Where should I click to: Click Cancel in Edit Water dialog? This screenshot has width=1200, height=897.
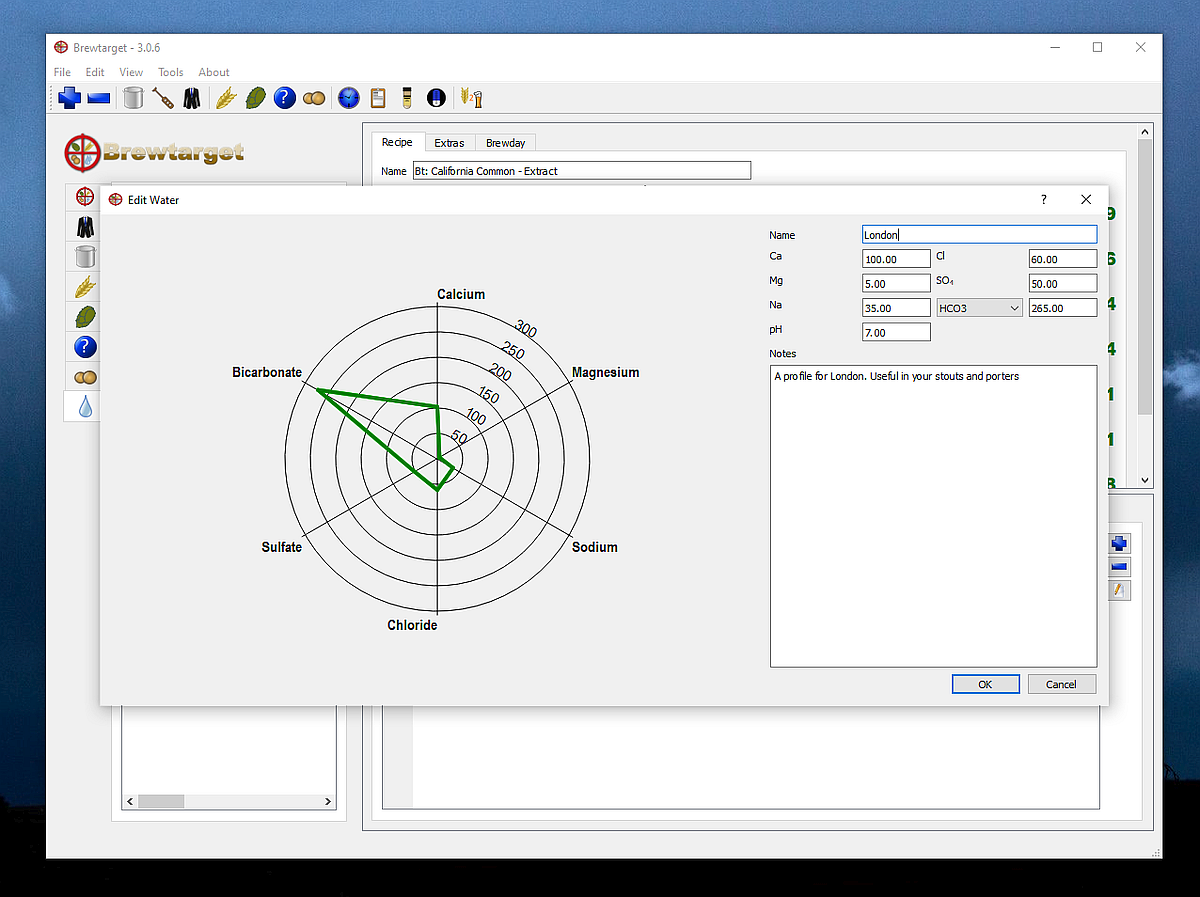tap(1061, 684)
